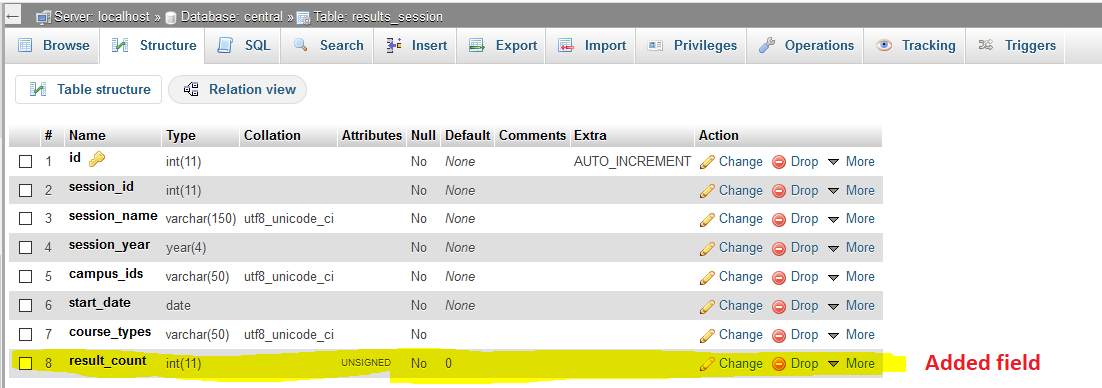This screenshot has height=388, width=1102.
Task: Show More actions for start_date
Action: pos(851,306)
